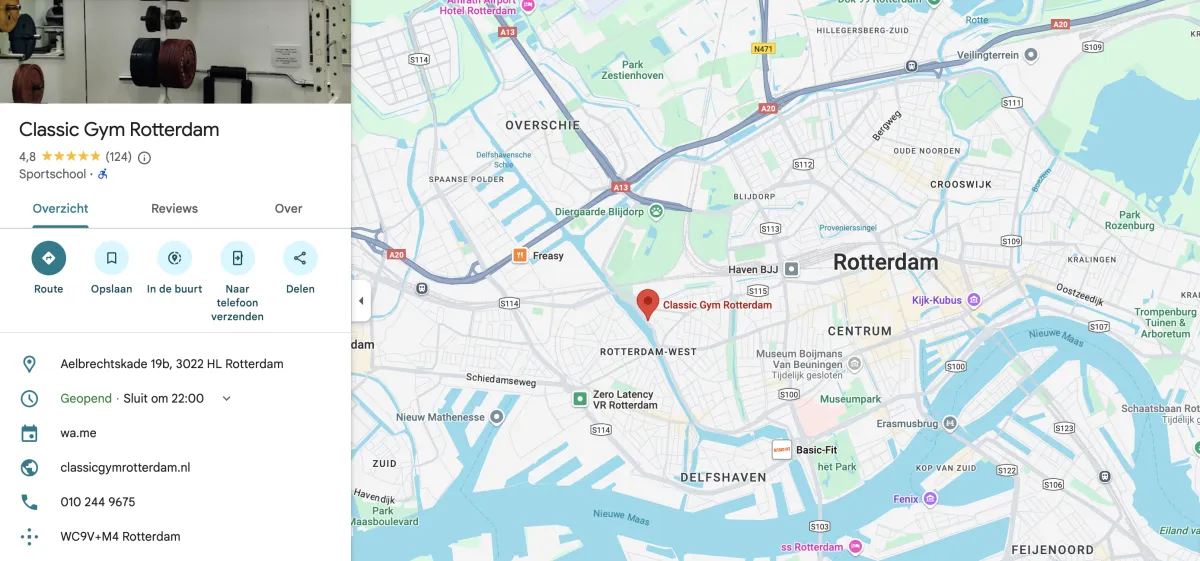Click the Route directions icon
The height and width of the screenshot is (561, 1200).
point(48,258)
